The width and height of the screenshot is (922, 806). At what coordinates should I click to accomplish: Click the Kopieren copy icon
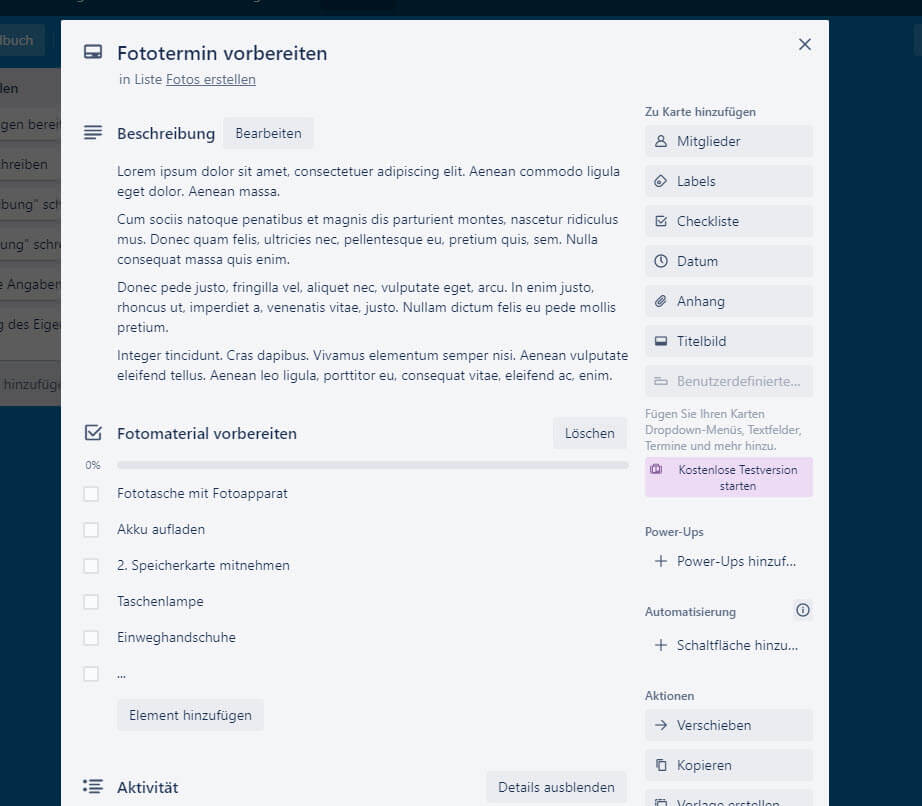pos(660,765)
